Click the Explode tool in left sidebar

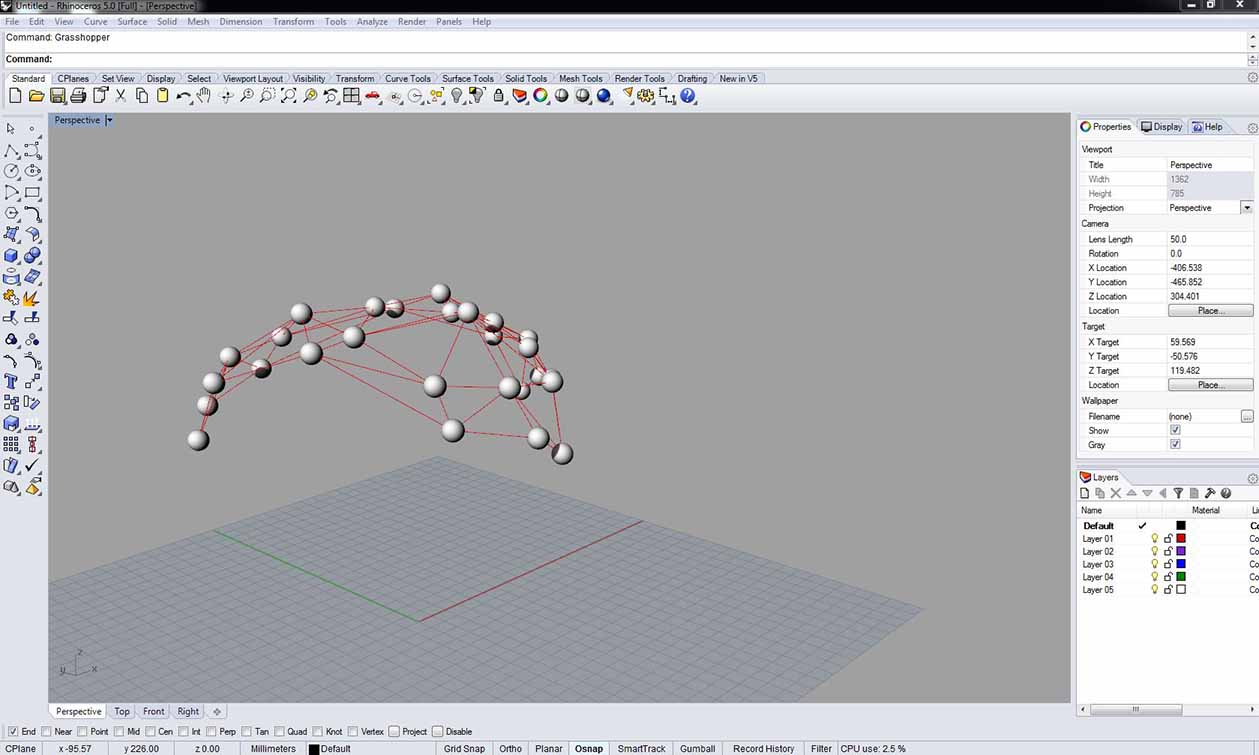[x=32, y=298]
